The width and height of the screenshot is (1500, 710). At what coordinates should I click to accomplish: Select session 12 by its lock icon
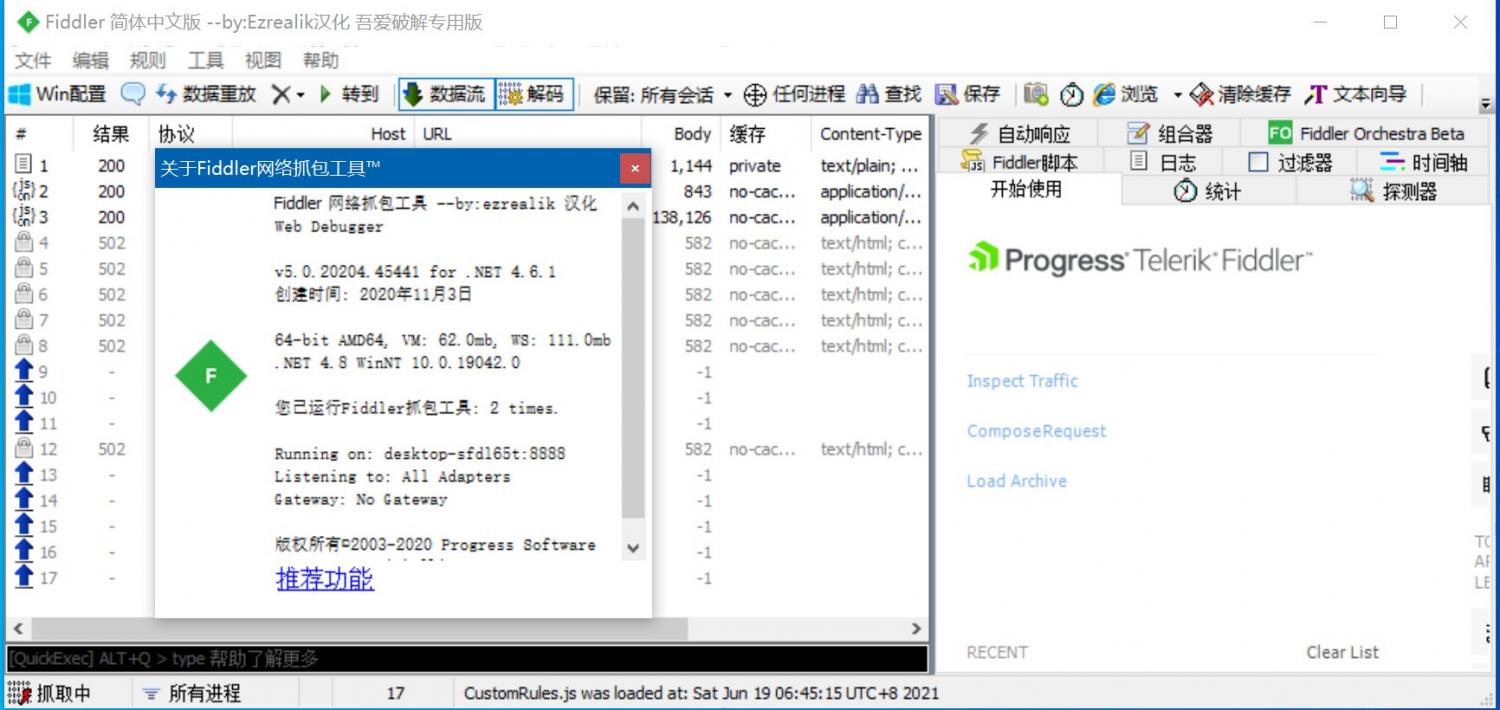pos(23,449)
